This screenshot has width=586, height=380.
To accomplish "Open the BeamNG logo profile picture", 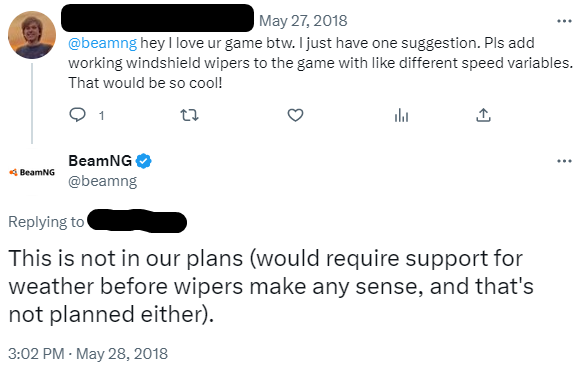I will (x=32, y=172).
